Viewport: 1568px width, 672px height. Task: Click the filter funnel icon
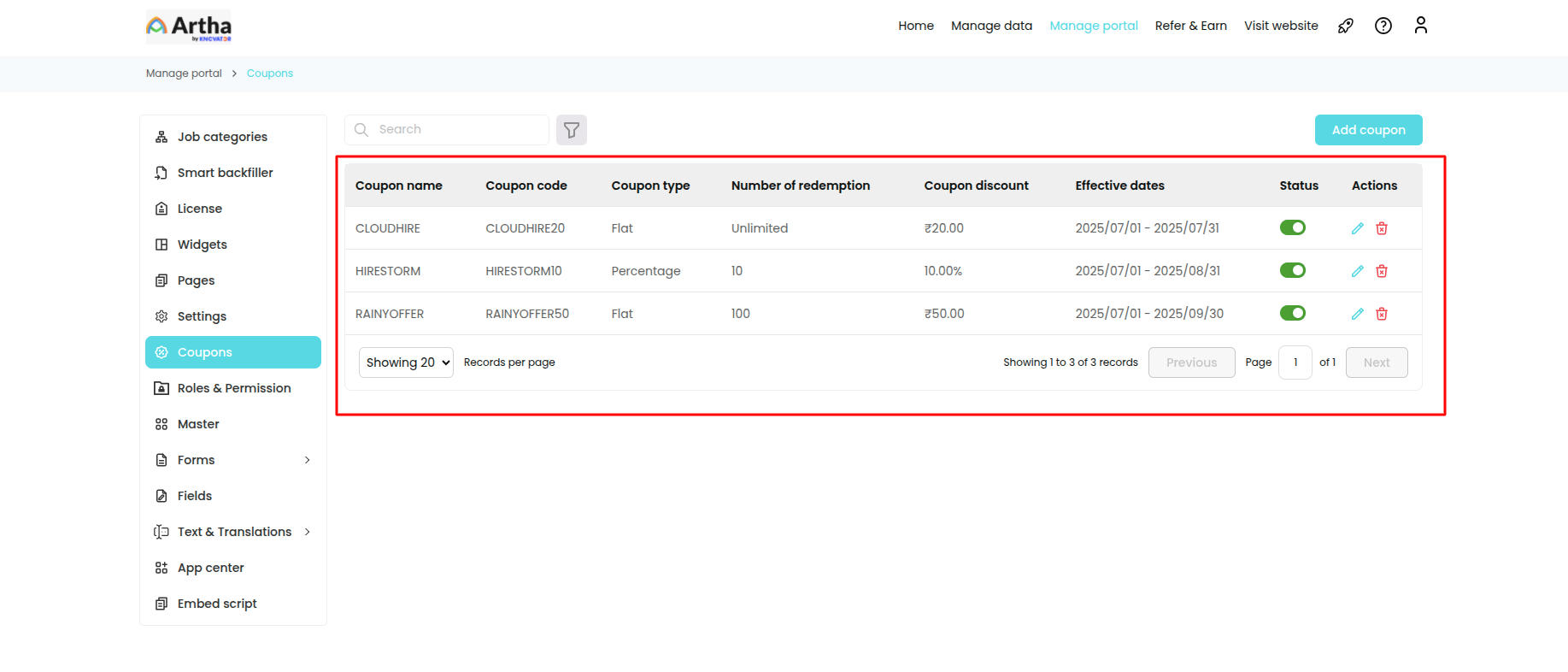click(x=571, y=130)
